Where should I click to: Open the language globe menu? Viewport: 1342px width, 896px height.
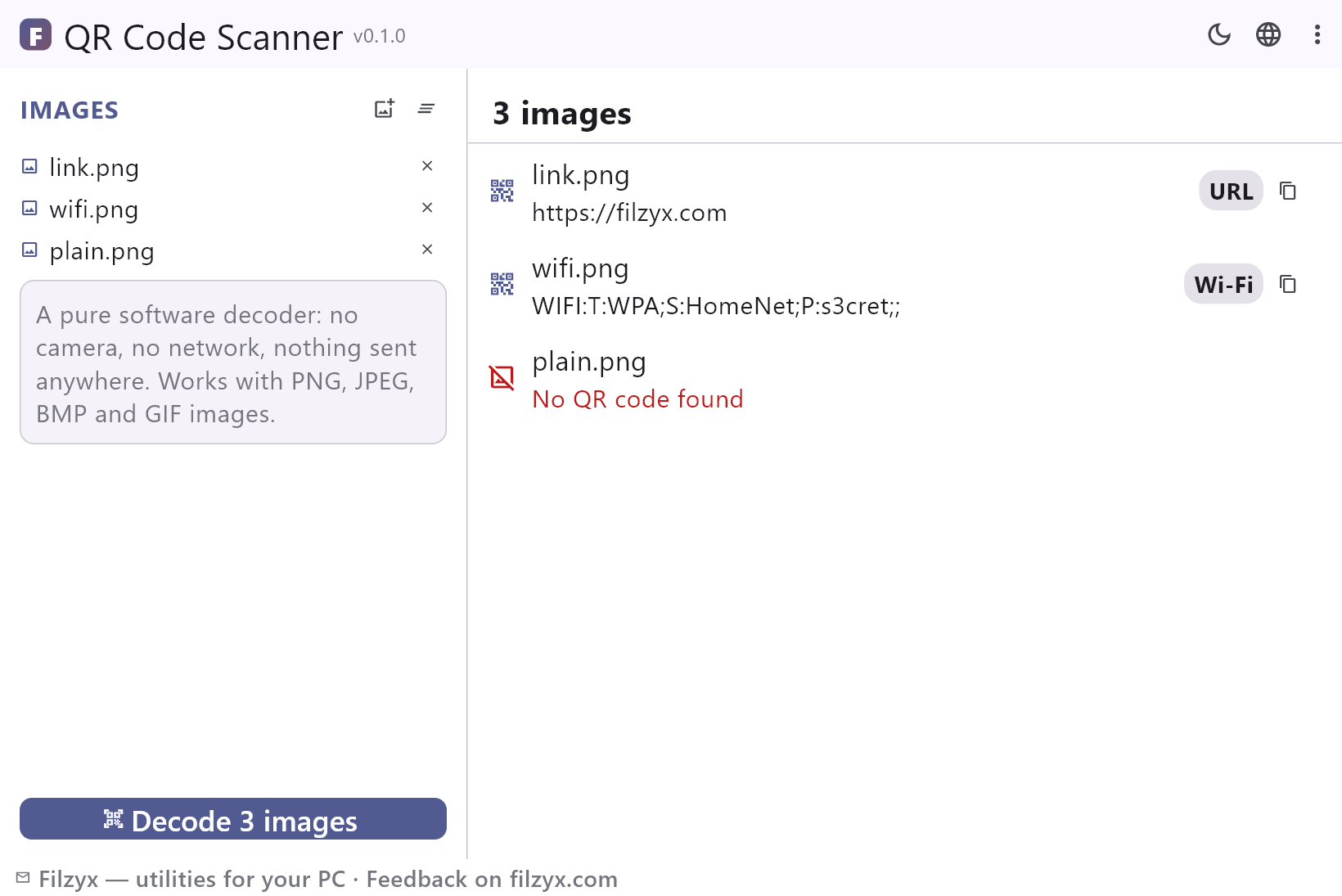(x=1268, y=34)
